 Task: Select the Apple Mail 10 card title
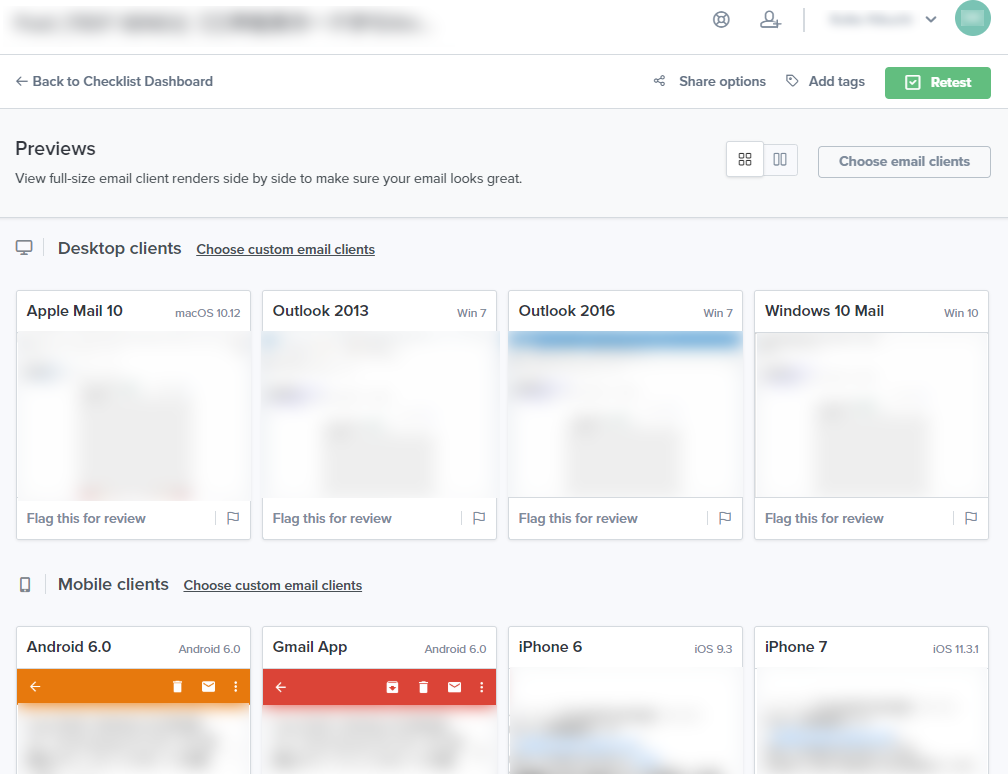(75, 311)
